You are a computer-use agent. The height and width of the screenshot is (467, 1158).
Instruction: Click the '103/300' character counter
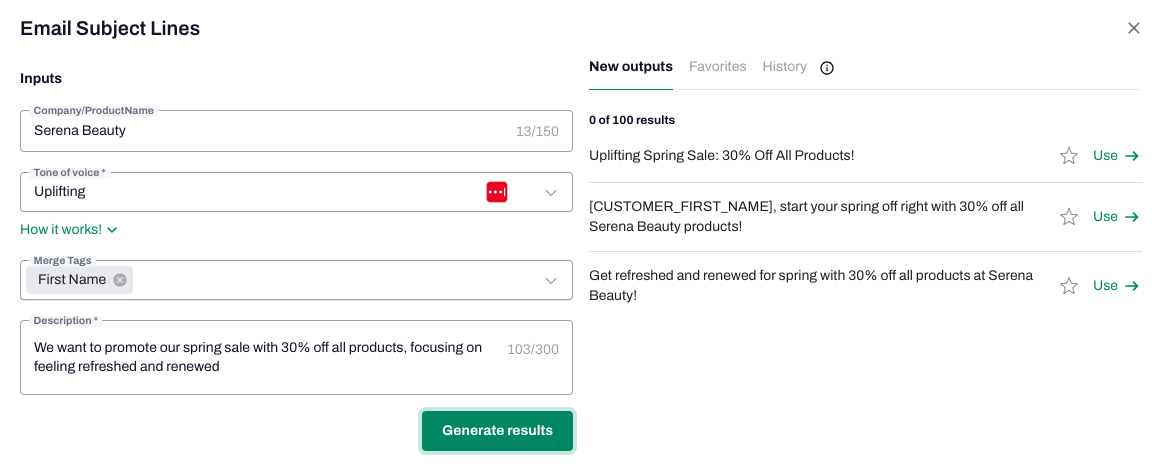(532, 350)
